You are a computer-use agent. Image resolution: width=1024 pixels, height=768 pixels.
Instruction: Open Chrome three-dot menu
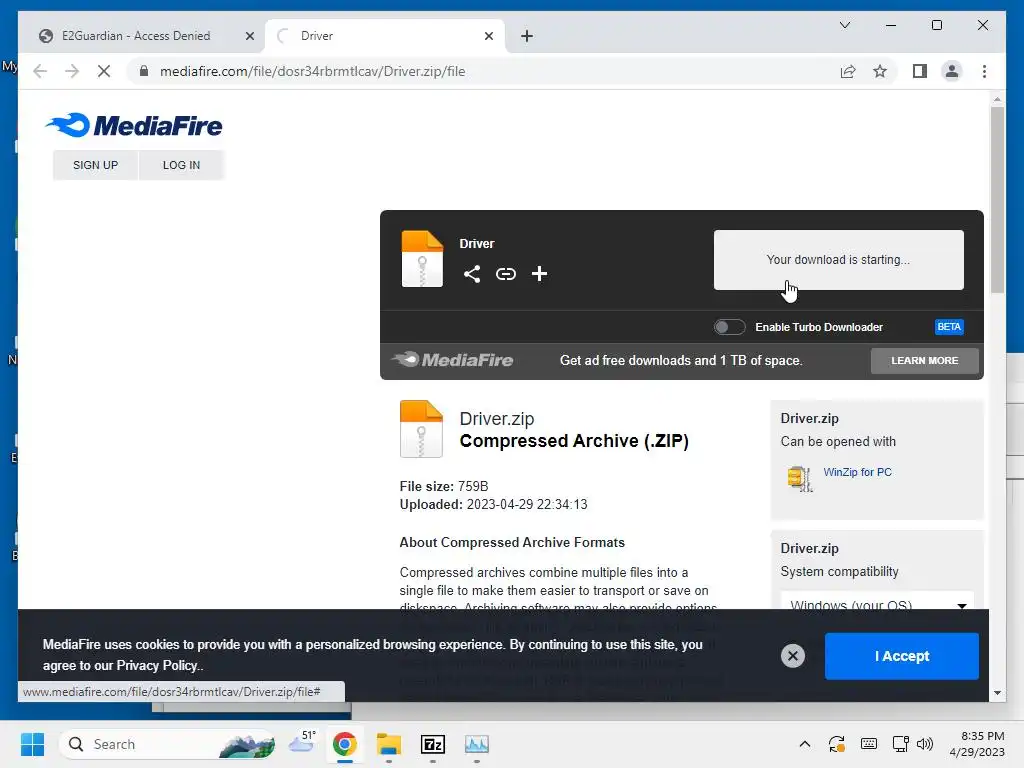(984, 71)
